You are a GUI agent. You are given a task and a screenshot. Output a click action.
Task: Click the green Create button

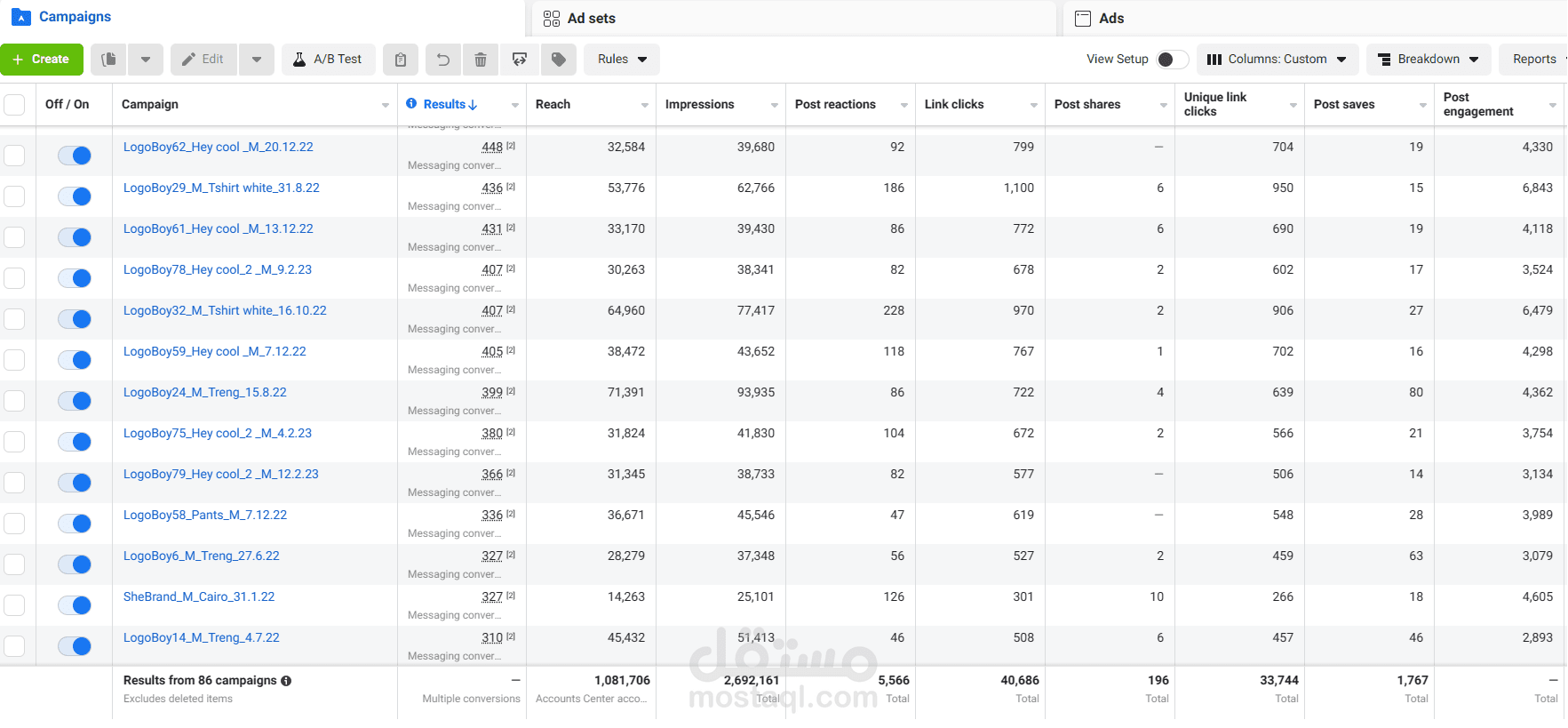click(42, 60)
